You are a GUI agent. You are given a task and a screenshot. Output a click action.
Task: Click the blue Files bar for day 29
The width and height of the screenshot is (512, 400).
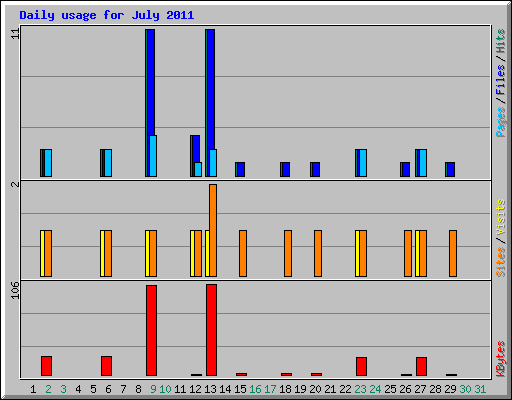pyautogui.click(x=451, y=169)
